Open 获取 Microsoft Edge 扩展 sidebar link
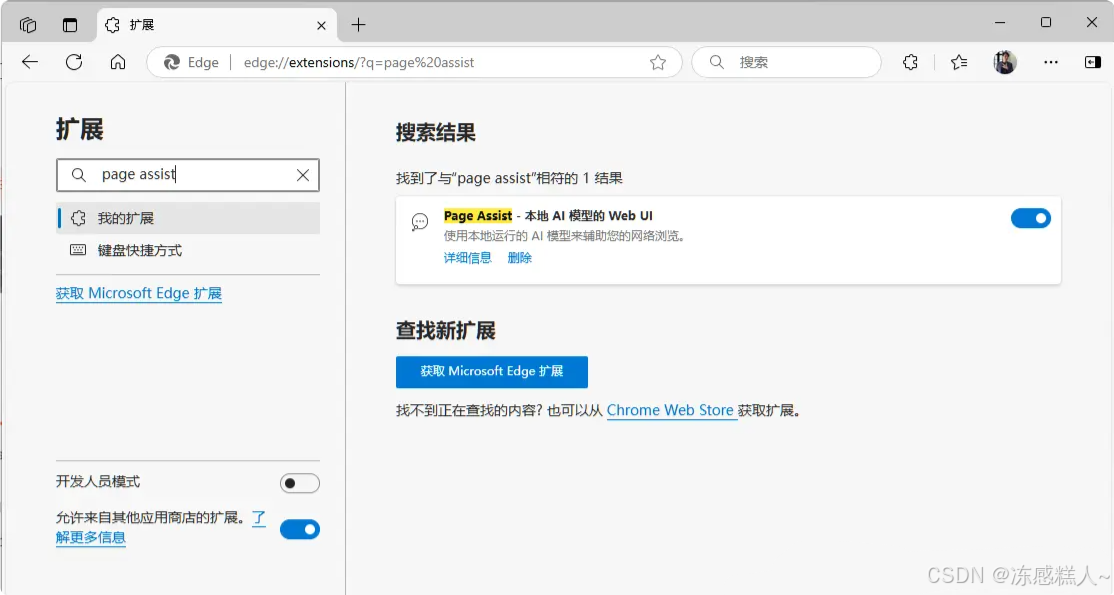 pyautogui.click(x=139, y=293)
